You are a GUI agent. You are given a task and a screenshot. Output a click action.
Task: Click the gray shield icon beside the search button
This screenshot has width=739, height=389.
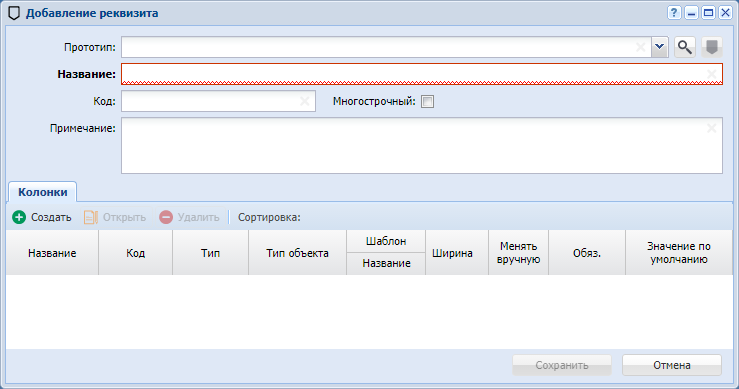712,47
